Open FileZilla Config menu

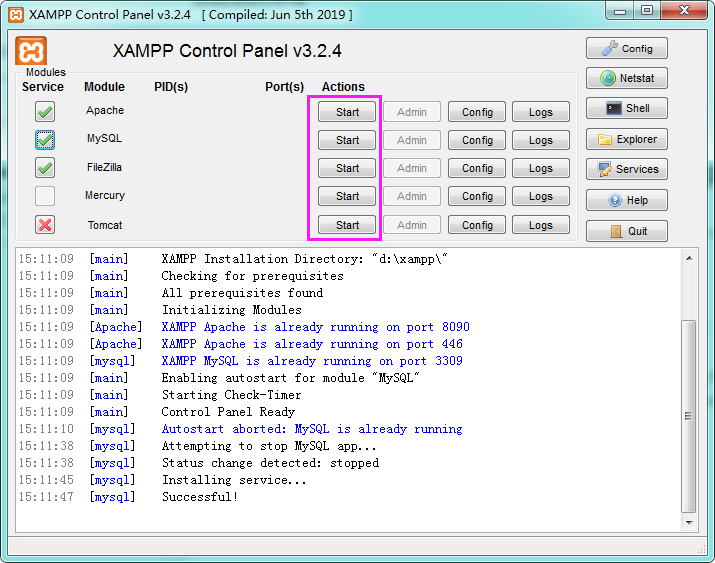[x=477, y=168]
